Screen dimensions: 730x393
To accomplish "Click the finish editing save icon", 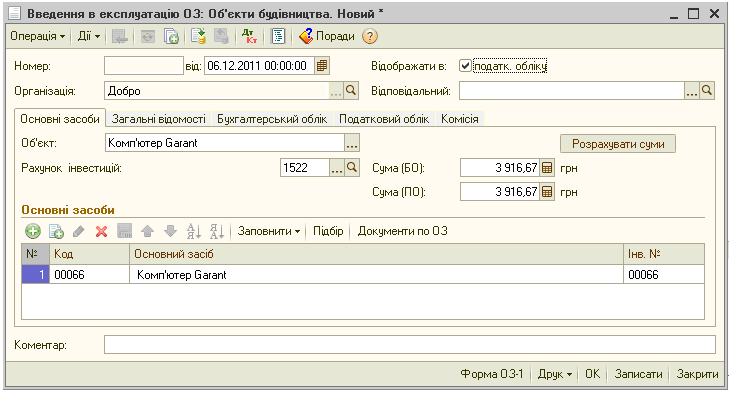I will click(x=124, y=231).
